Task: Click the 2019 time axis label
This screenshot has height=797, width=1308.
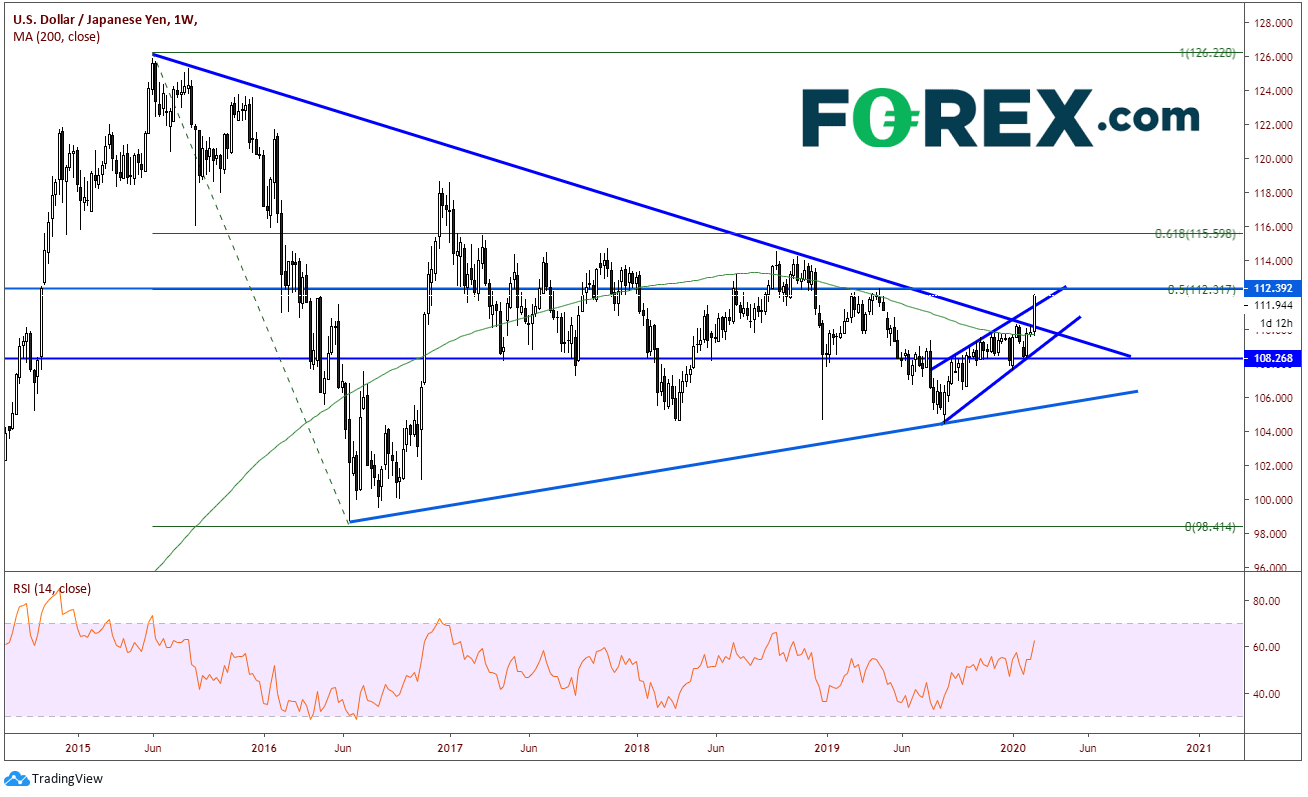Action: (826, 747)
